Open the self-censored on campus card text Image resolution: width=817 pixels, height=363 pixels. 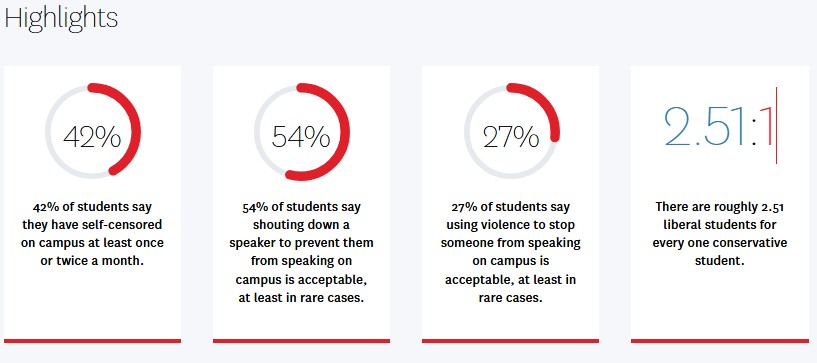point(92,234)
